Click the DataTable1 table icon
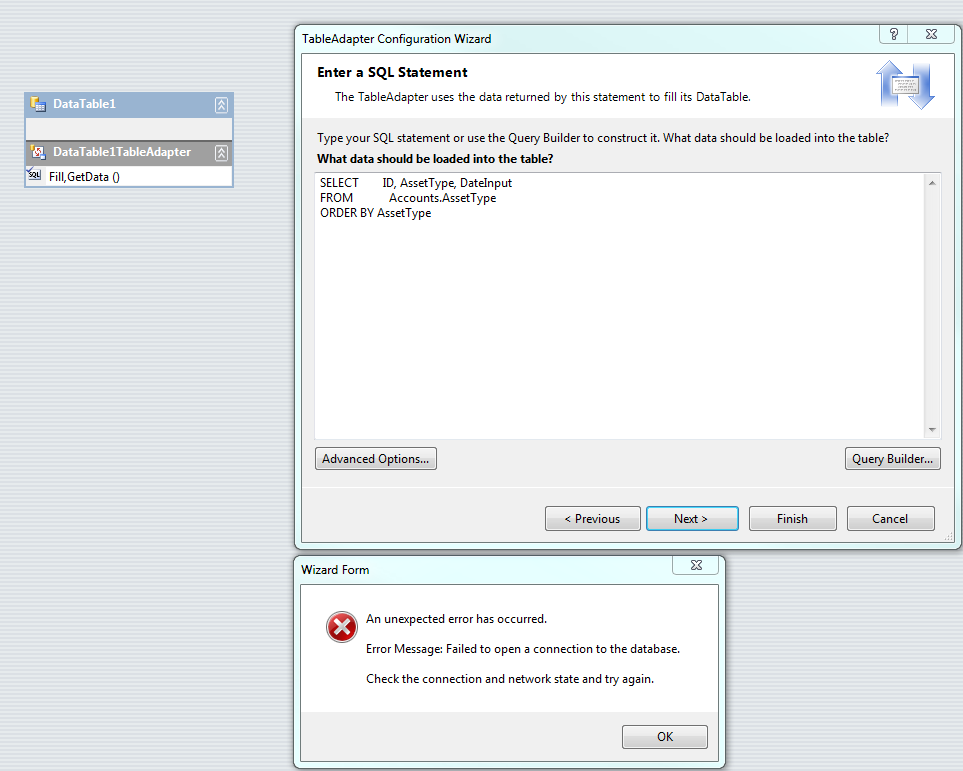 (39, 104)
